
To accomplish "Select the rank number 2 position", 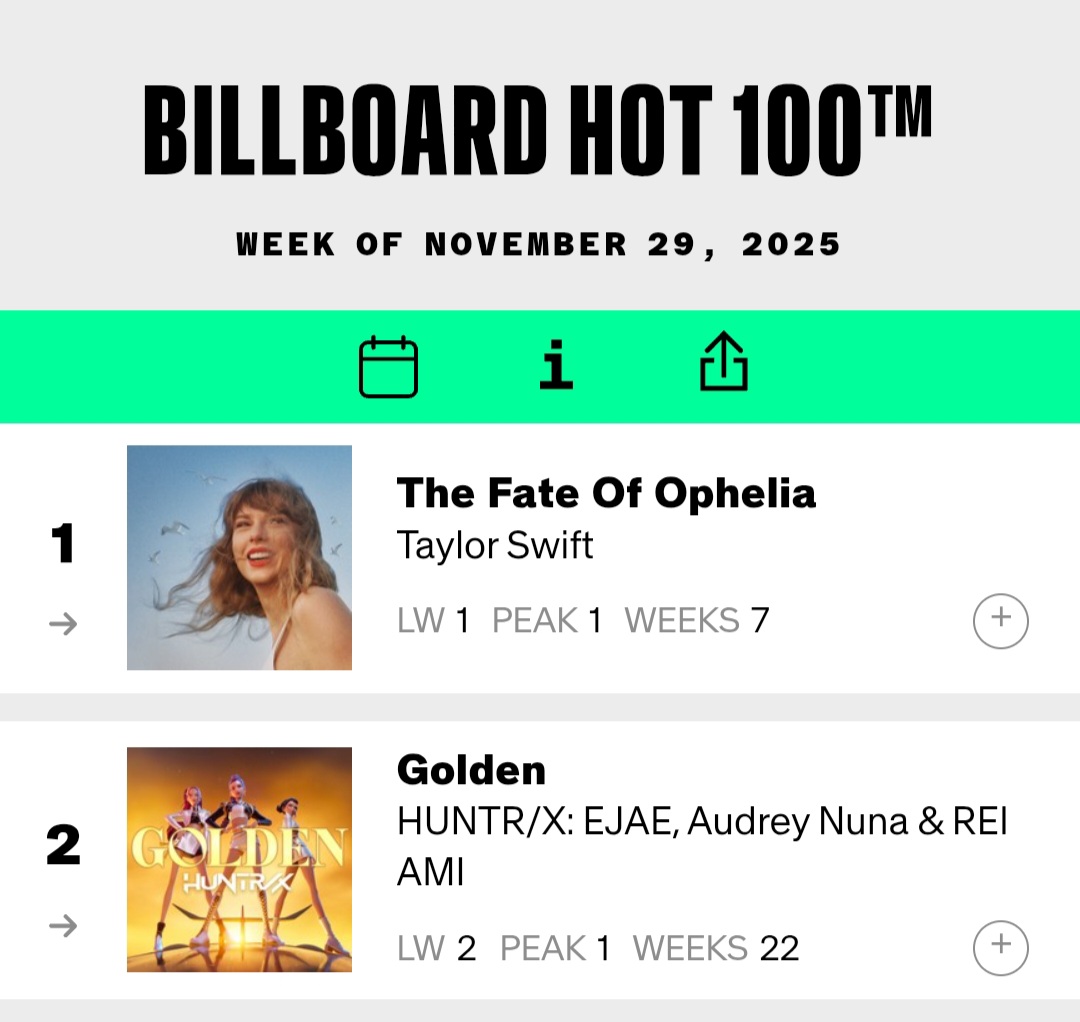I will [x=63, y=845].
